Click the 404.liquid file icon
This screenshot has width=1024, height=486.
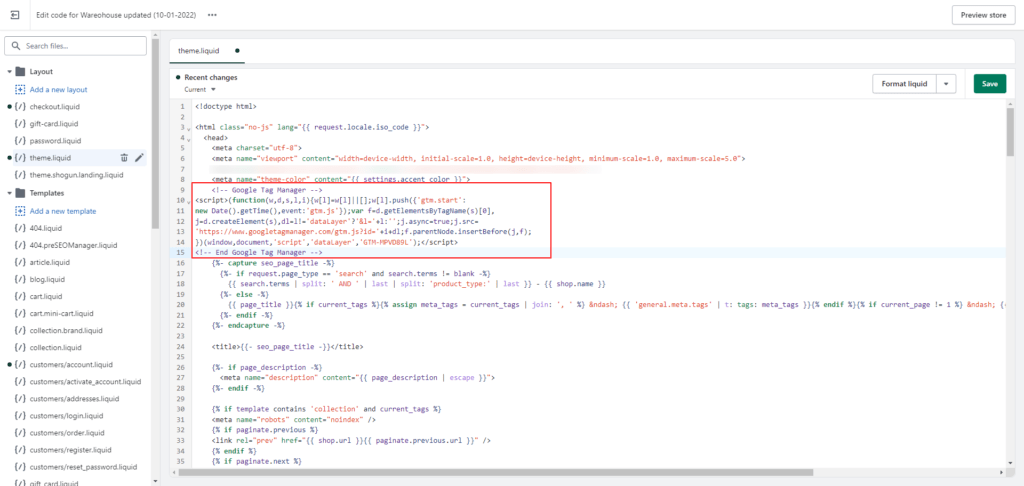click(20, 228)
